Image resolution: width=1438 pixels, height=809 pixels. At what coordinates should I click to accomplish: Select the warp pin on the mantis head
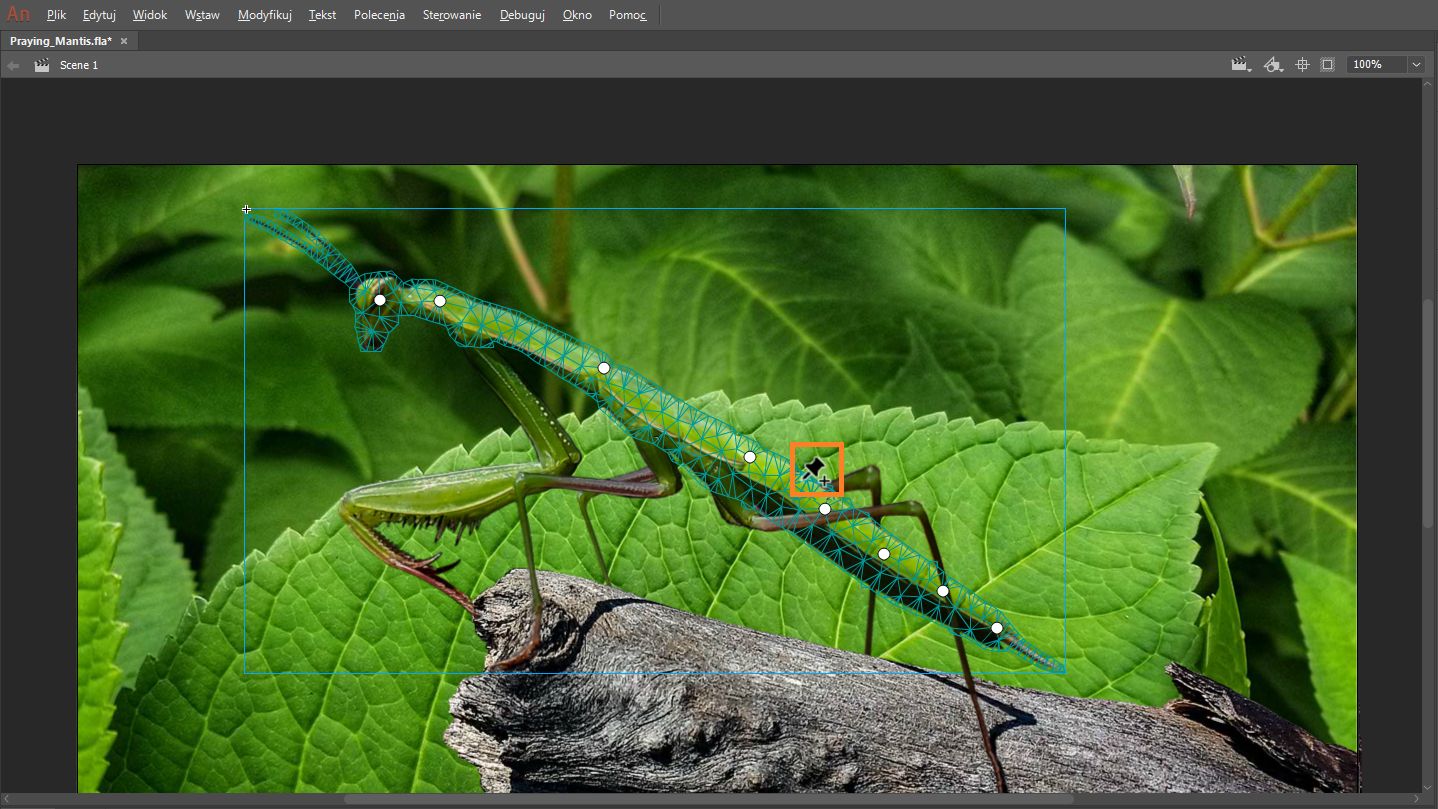(380, 300)
